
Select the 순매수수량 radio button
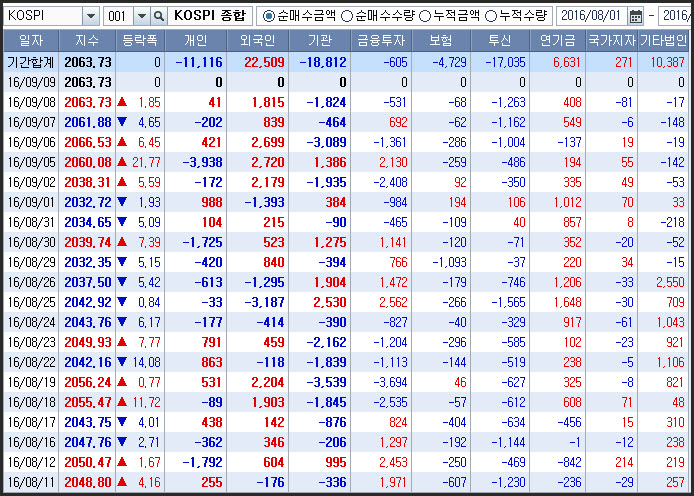(x=347, y=16)
